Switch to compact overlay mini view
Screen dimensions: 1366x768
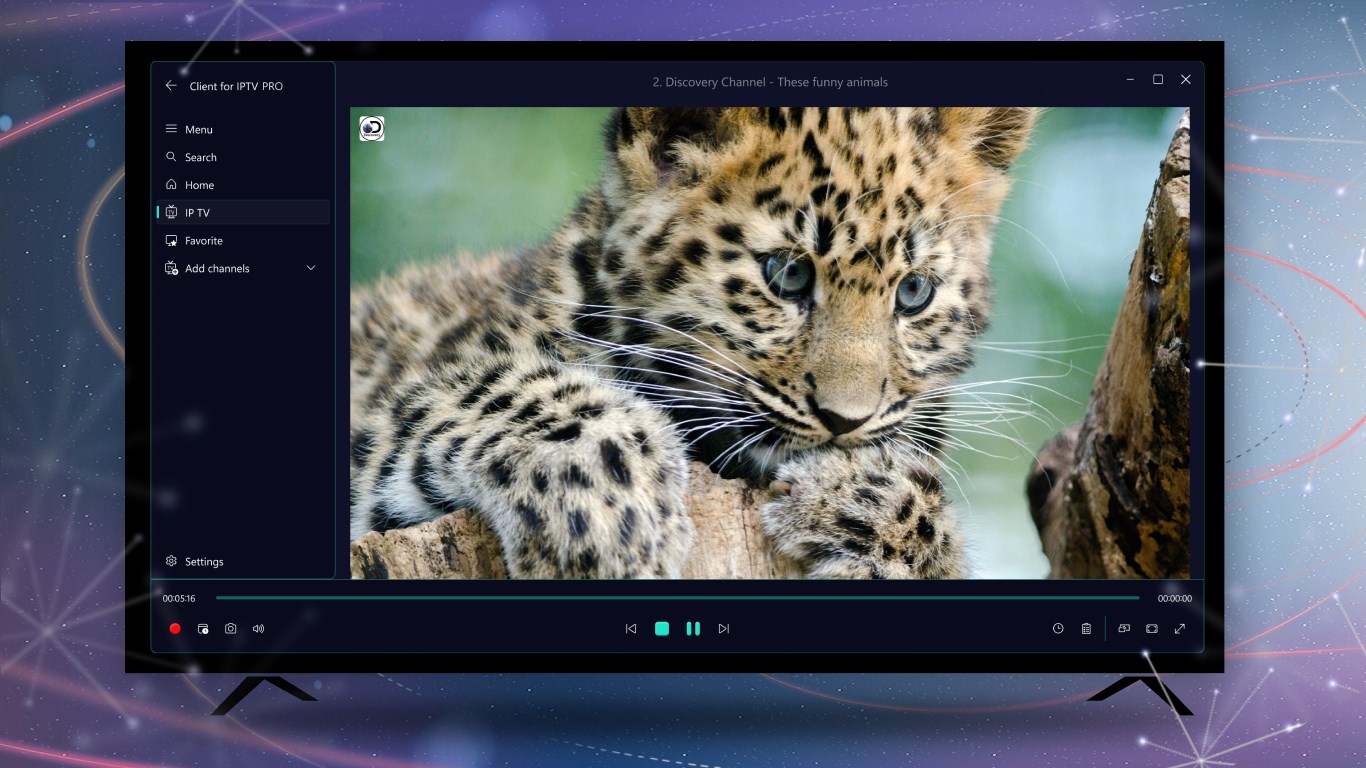tap(1124, 629)
